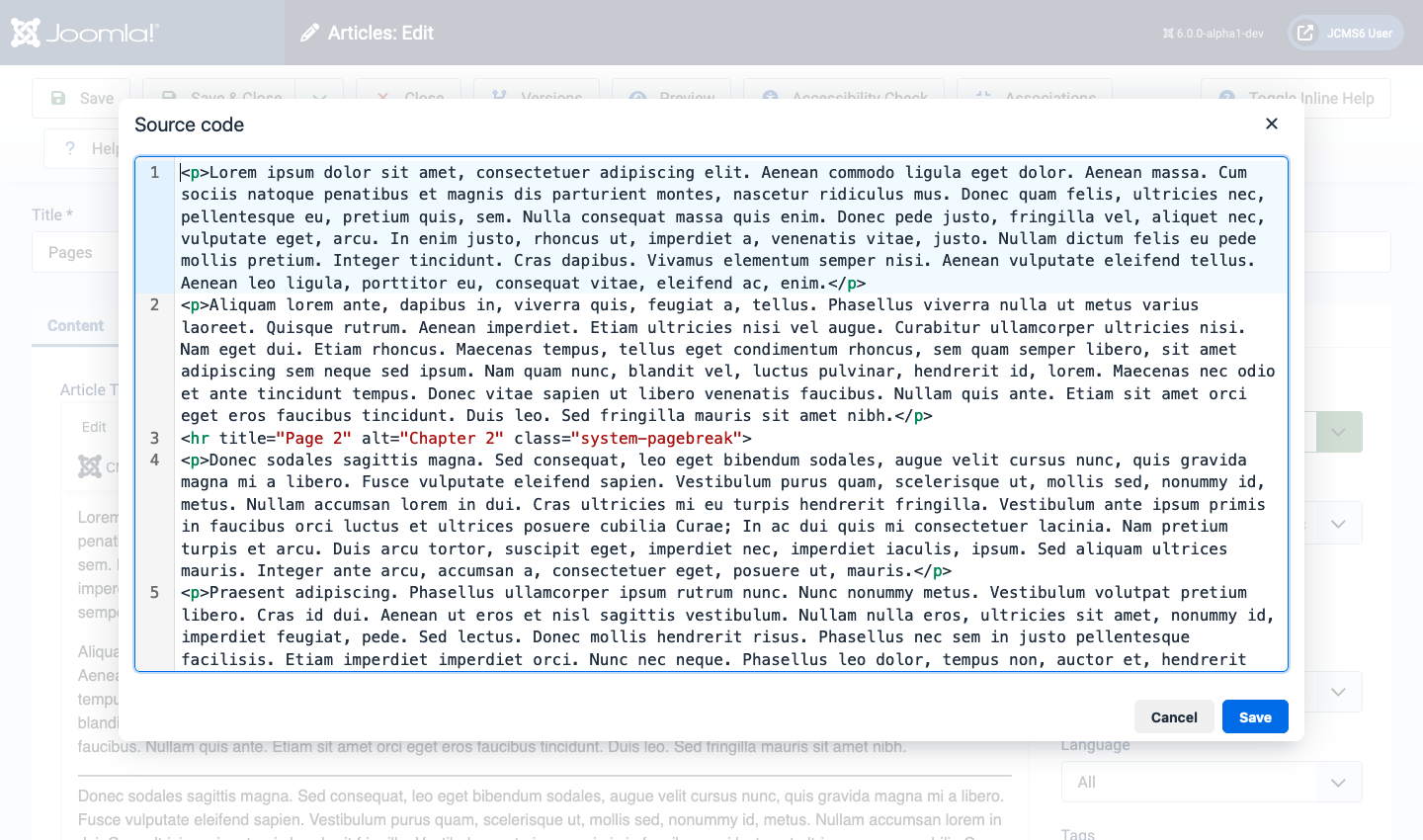Save the source code changes

coord(1255,716)
